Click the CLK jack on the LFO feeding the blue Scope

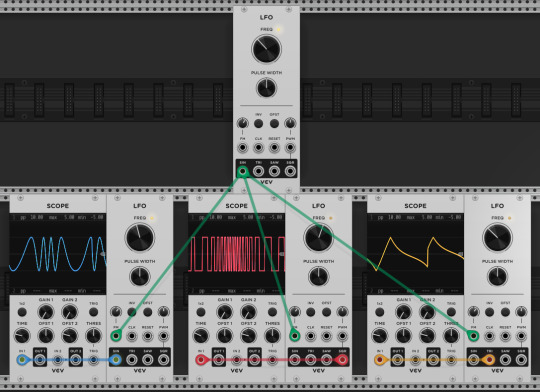click(x=132, y=336)
